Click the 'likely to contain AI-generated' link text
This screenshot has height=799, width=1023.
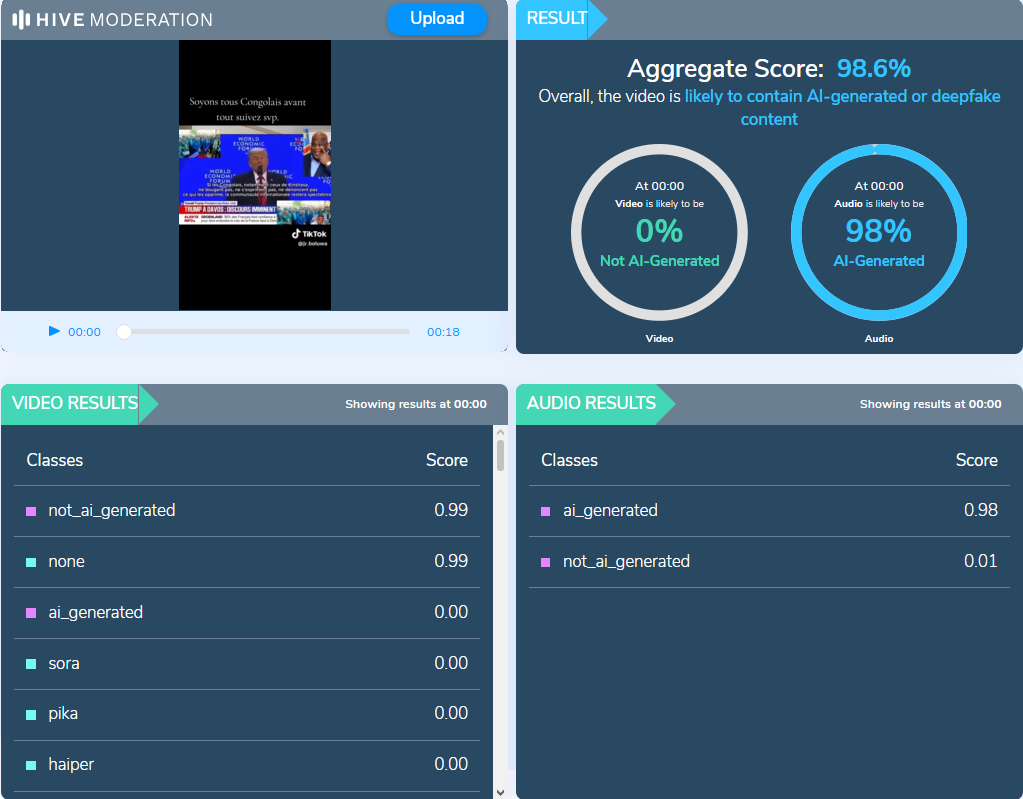(x=842, y=97)
